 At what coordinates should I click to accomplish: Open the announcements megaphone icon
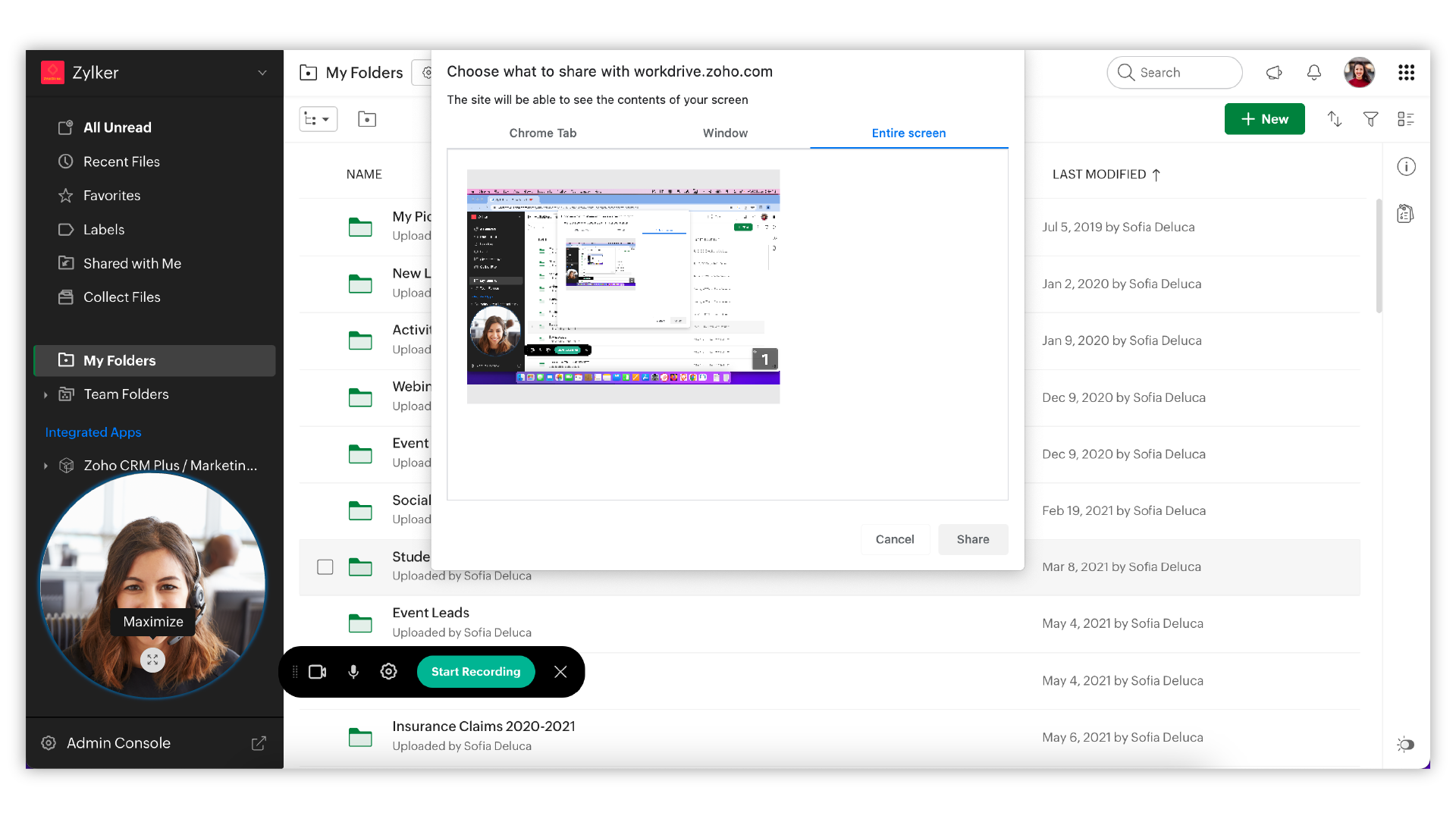click(1274, 73)
